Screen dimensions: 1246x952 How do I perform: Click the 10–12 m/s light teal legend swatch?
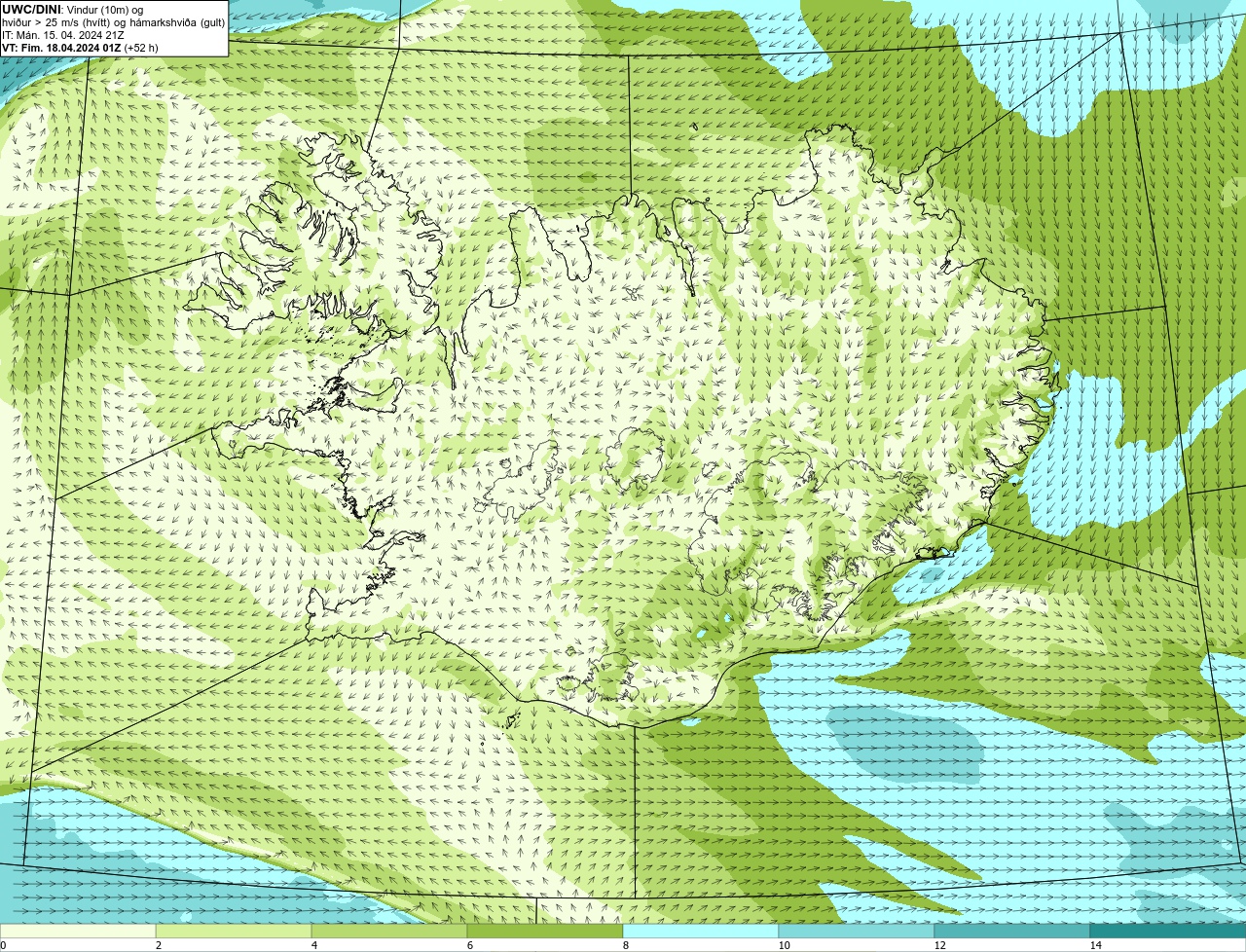point(857,931)
